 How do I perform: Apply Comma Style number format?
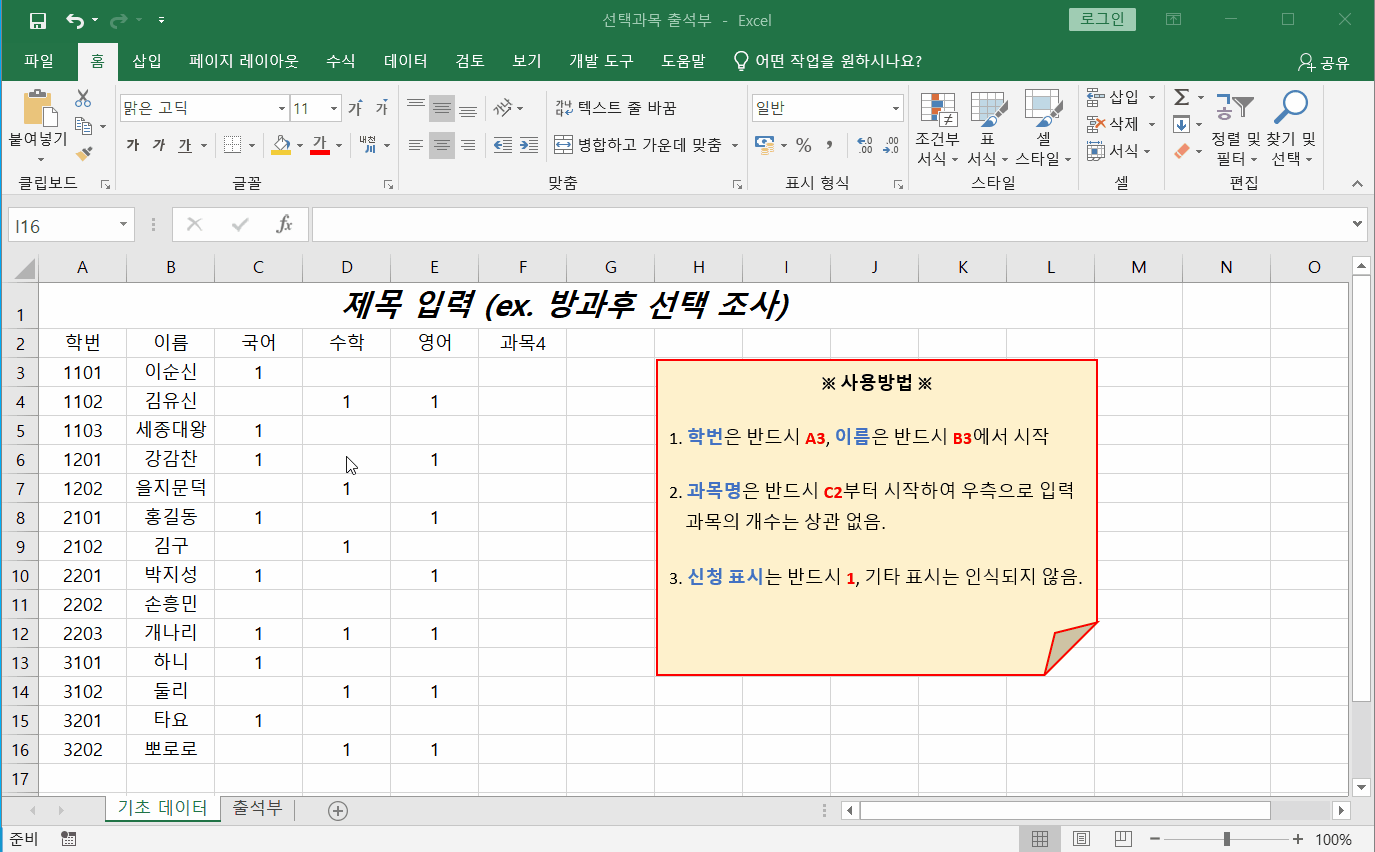[829, 145]
